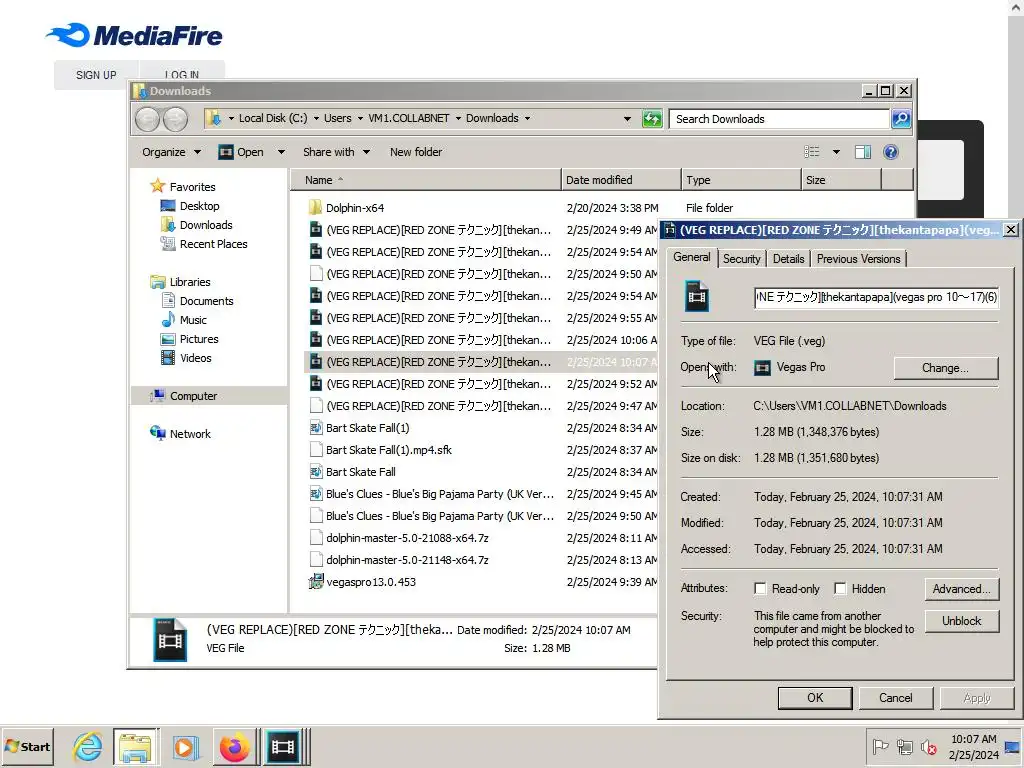Select the Bart Skate Fall(1).mp4.sfk file

[389, 449]
